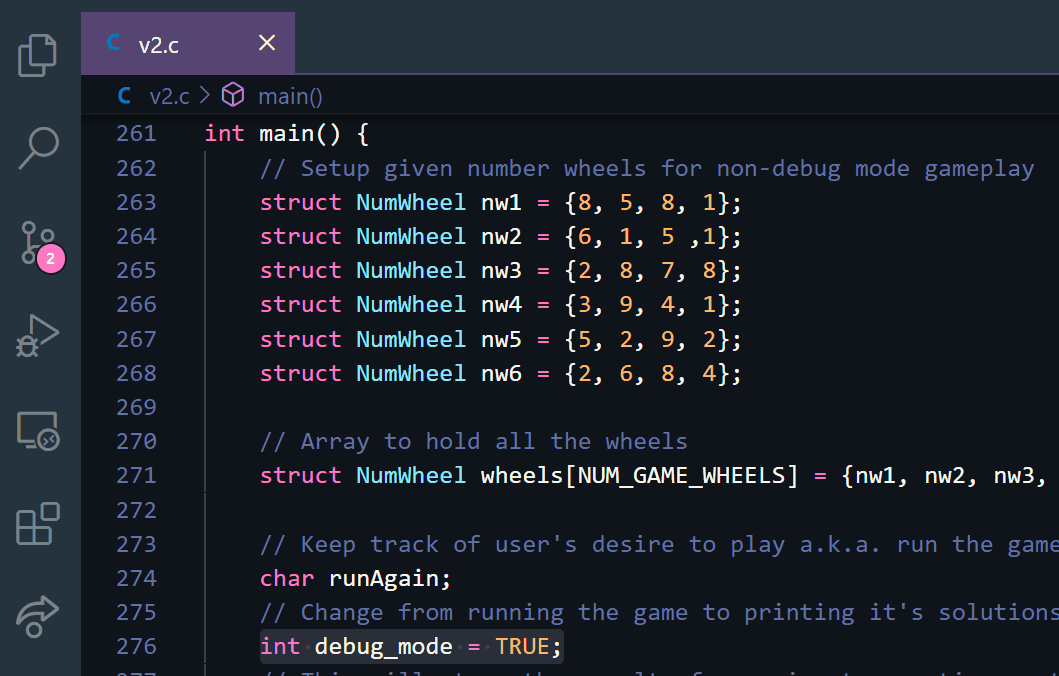Screen dimensions: 1059x676
Task: Open the Search view icon
Action: point(39,148)
